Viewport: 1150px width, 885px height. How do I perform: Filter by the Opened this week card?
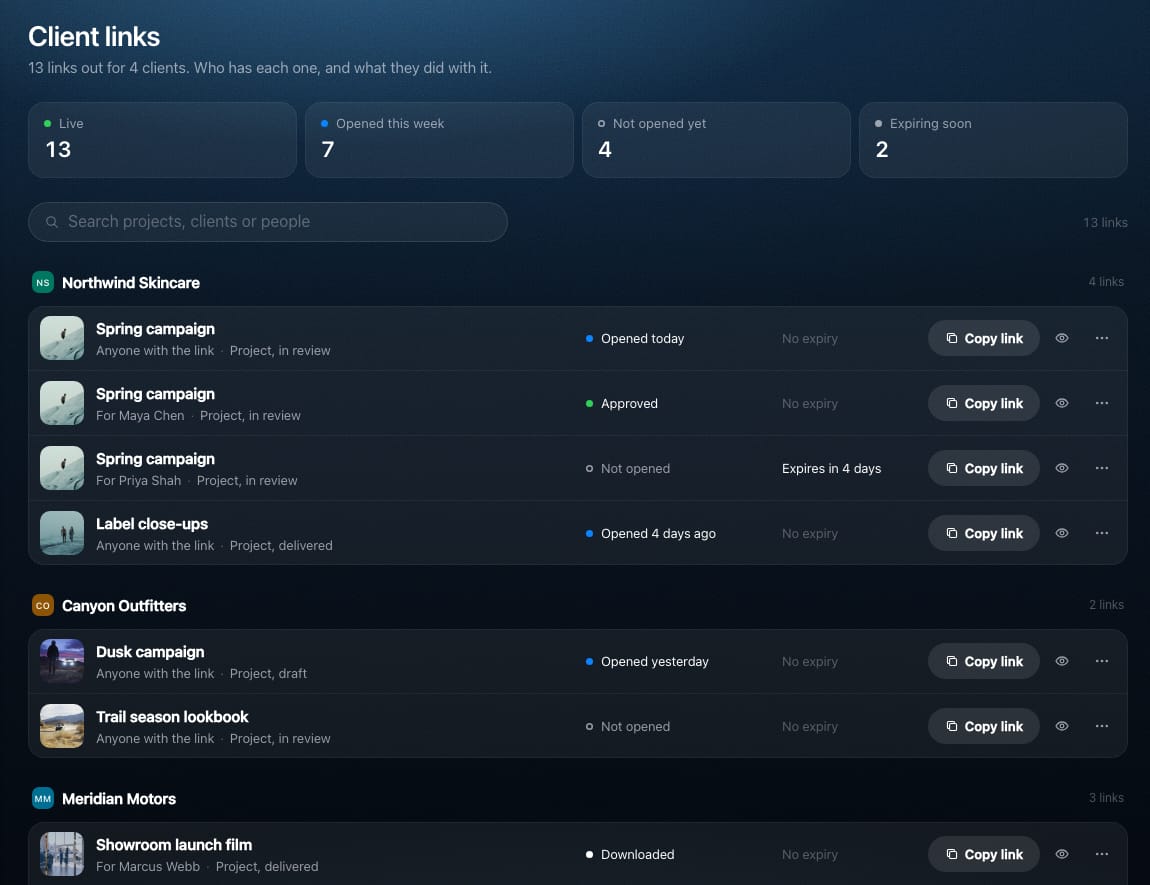439,139
